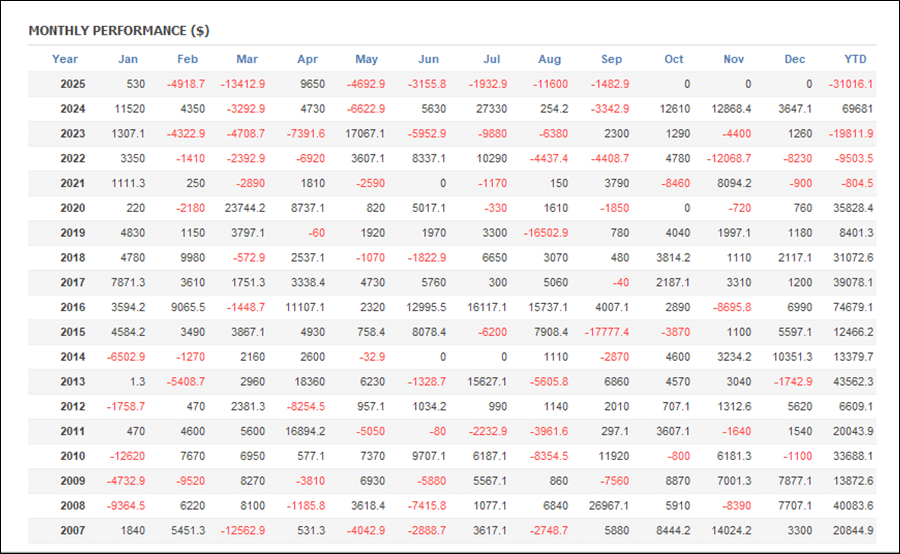Click the Monthly Performance ($) title

coord(119,31)
